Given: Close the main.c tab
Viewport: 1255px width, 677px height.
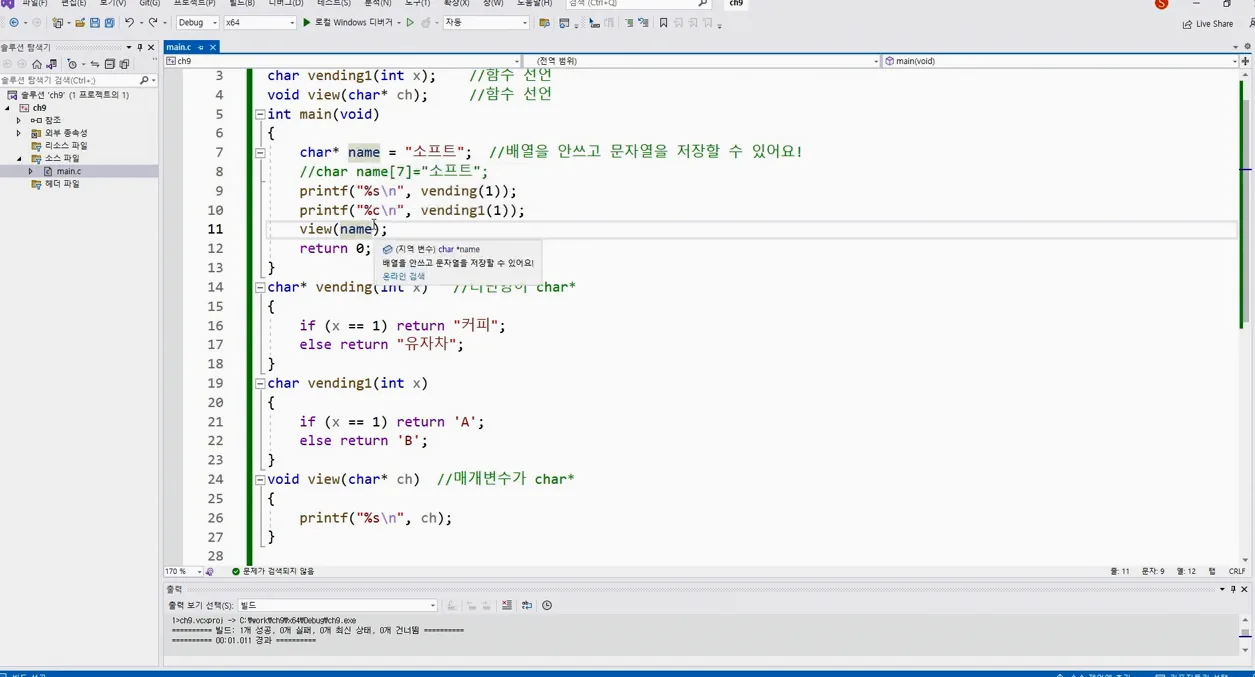Looking at the screenshot, I should click(x=213, y=47).
